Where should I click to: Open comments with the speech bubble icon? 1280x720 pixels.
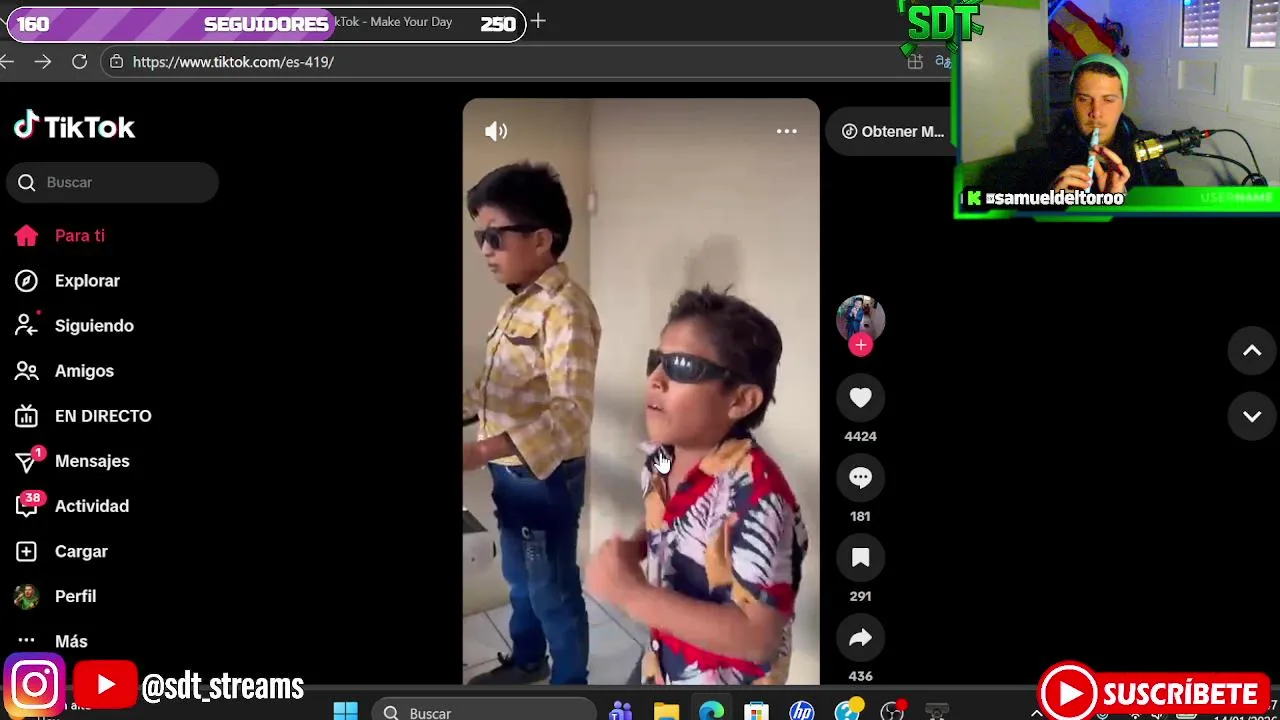point(860,478)
